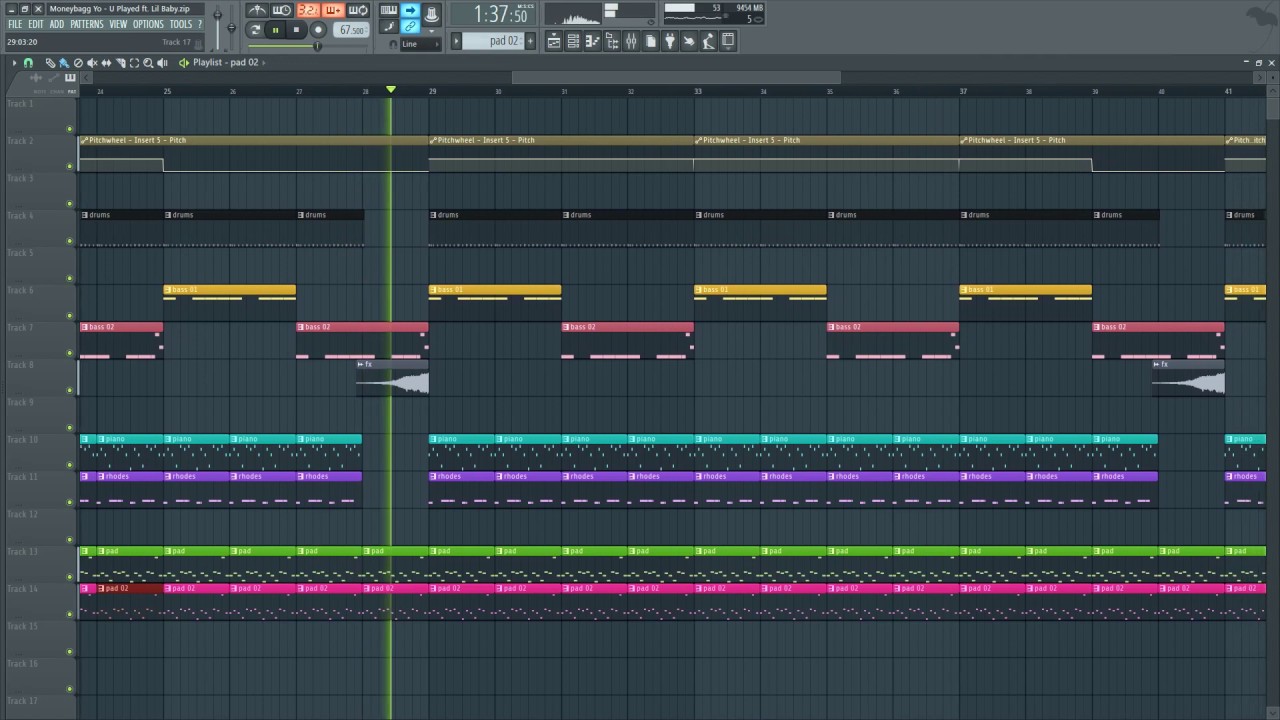The image size is (1280, 720).
Task: Select the Delete tool in playlist
Action: point(78,63)
